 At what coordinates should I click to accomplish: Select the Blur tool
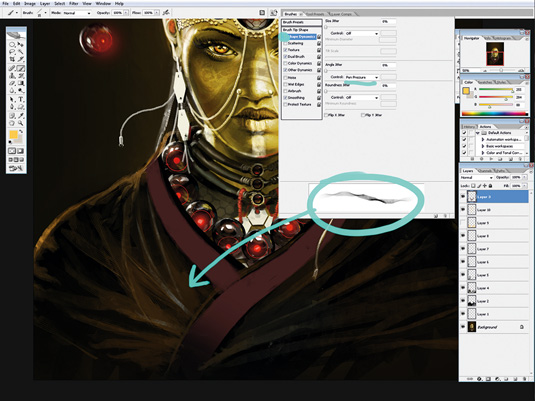click(12, 91)
